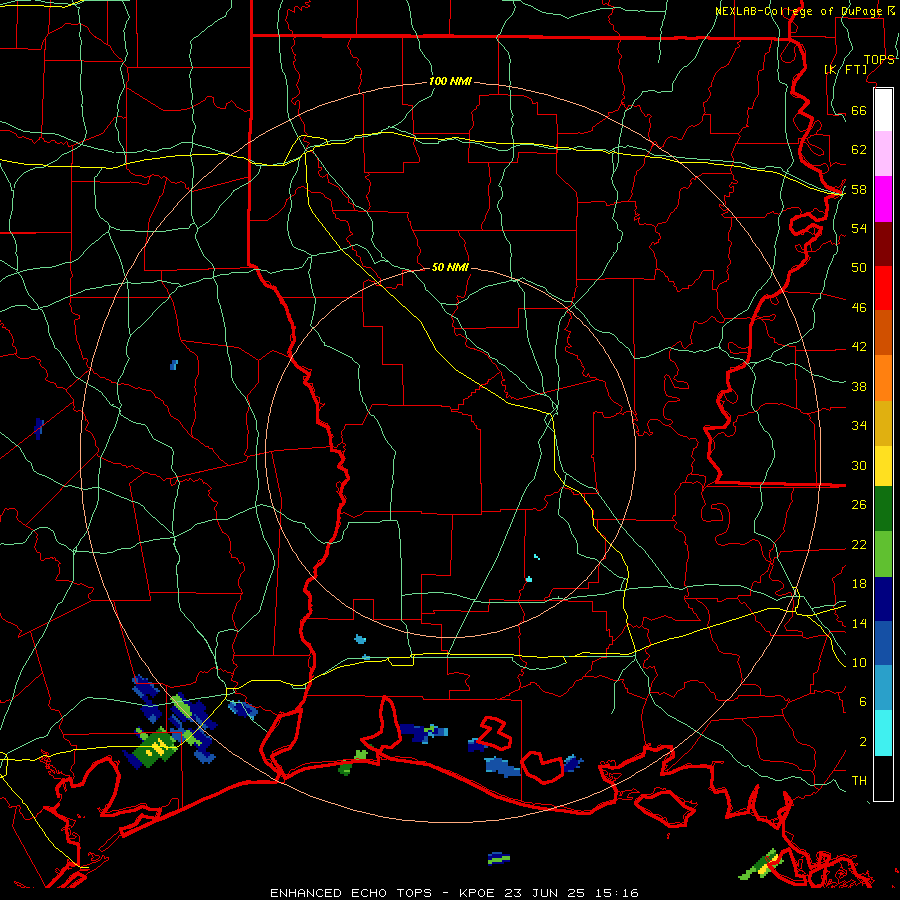This screenshot has width=900, height=900.
Task: Click the light green legend swatch
Action: (883, 553)
